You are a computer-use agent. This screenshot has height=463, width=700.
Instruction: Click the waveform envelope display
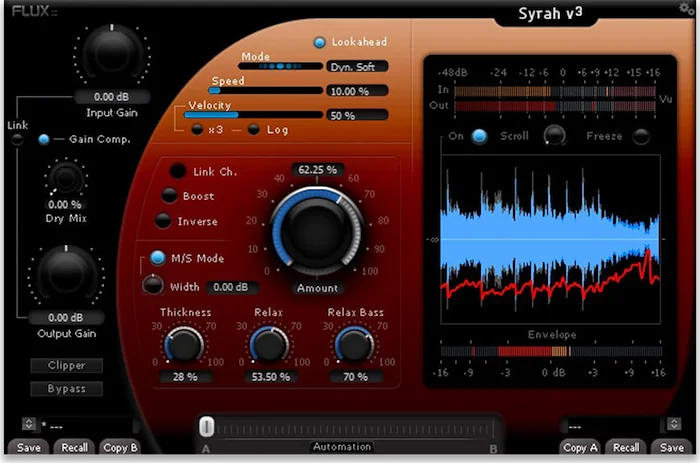tap(550, 239)
